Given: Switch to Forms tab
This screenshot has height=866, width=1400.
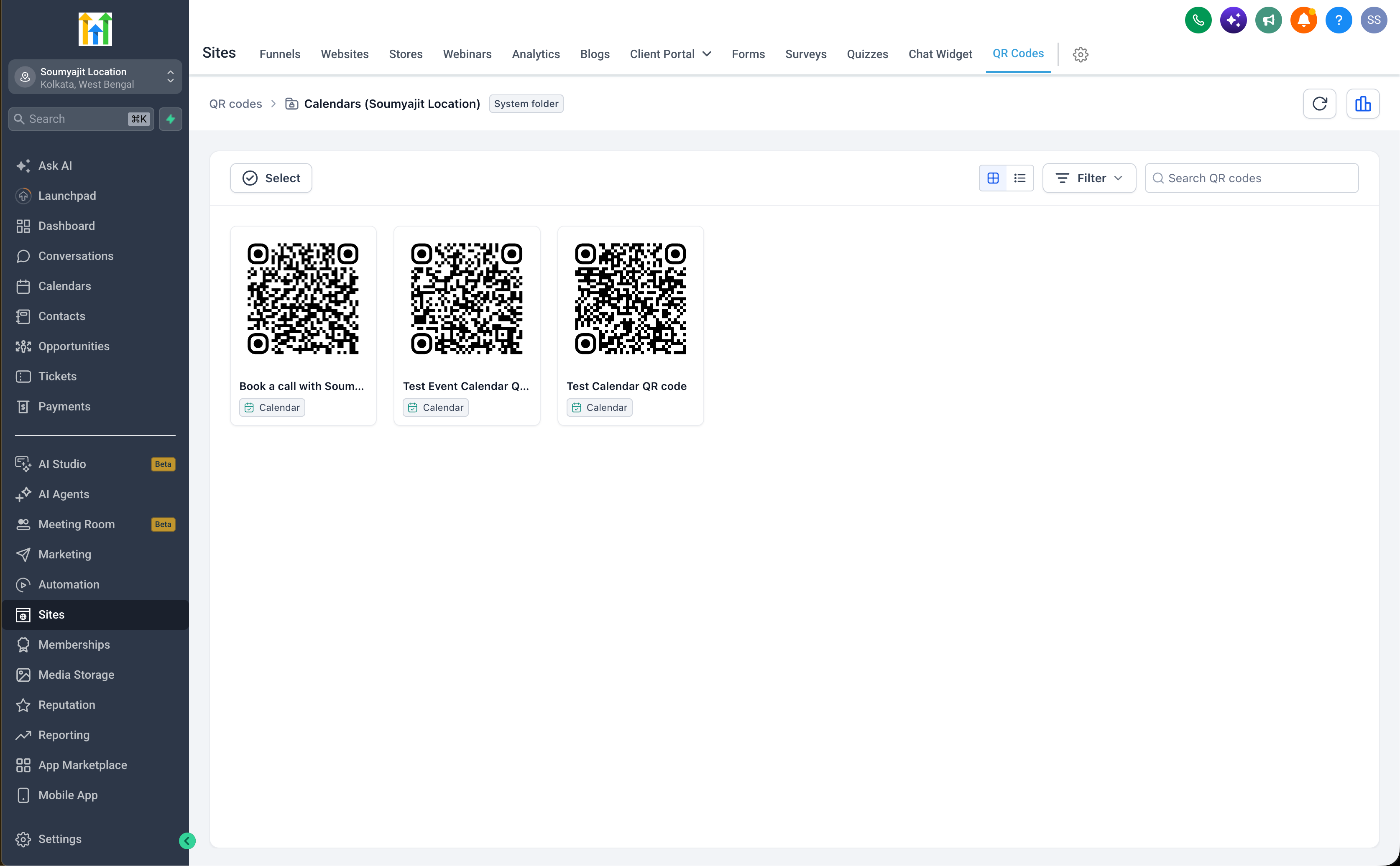Looking at the screenshot, I should (x=748, y=54).
